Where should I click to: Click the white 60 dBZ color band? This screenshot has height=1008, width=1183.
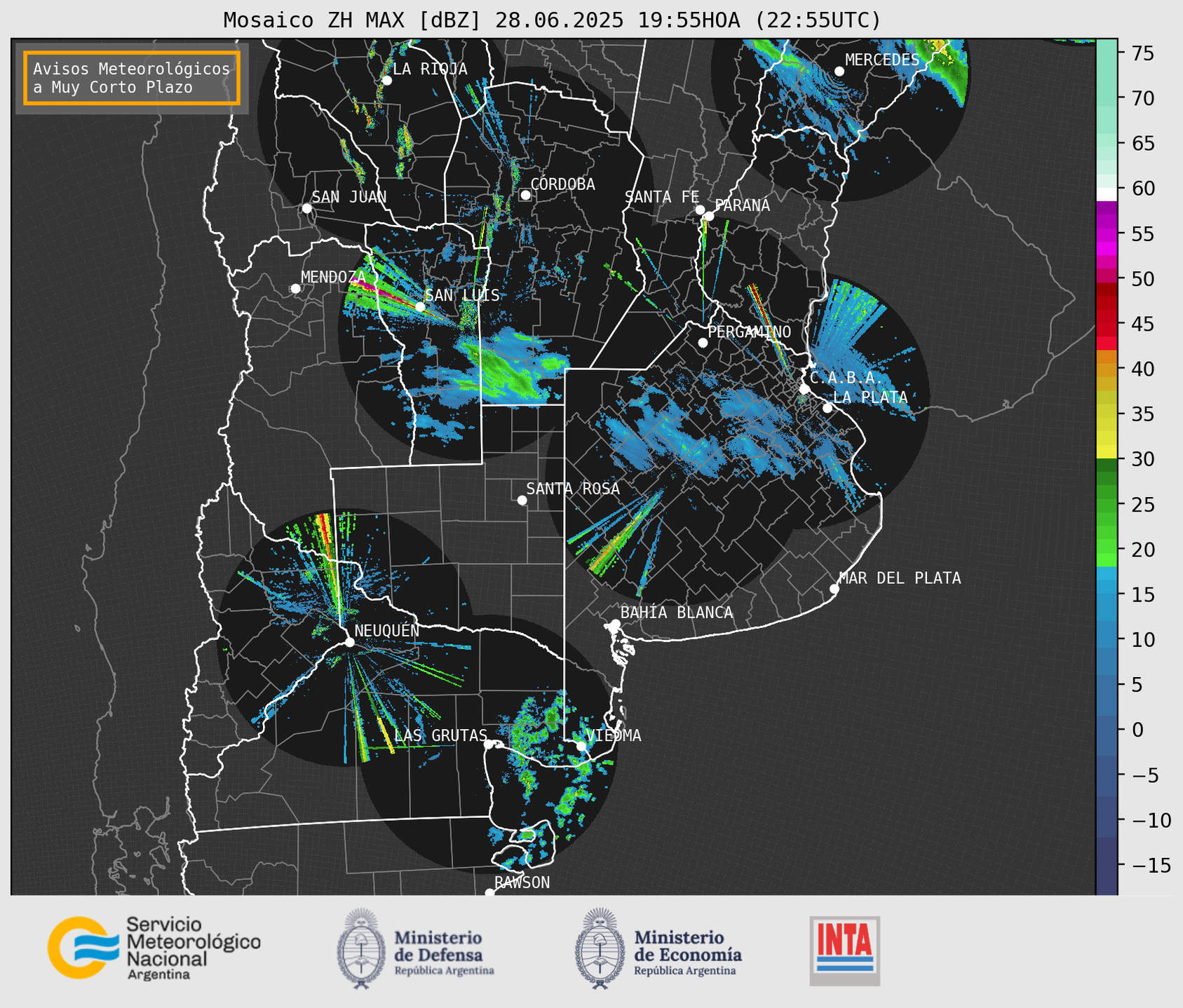click(x=1107, y=194)
